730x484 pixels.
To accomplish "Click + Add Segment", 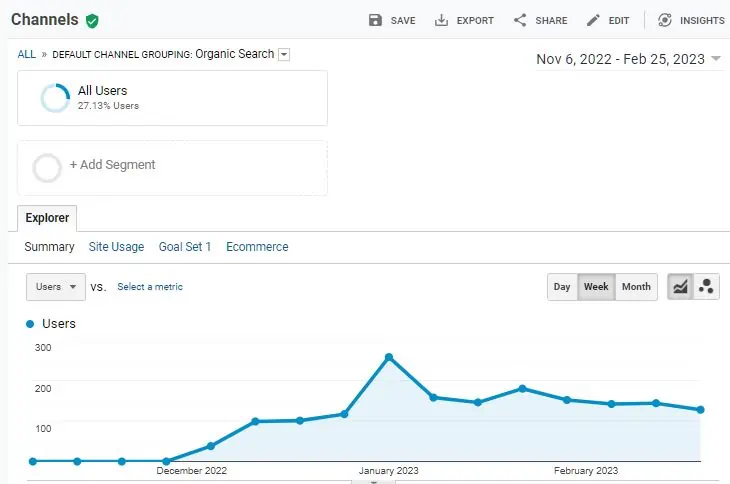I will click(112, 165).
